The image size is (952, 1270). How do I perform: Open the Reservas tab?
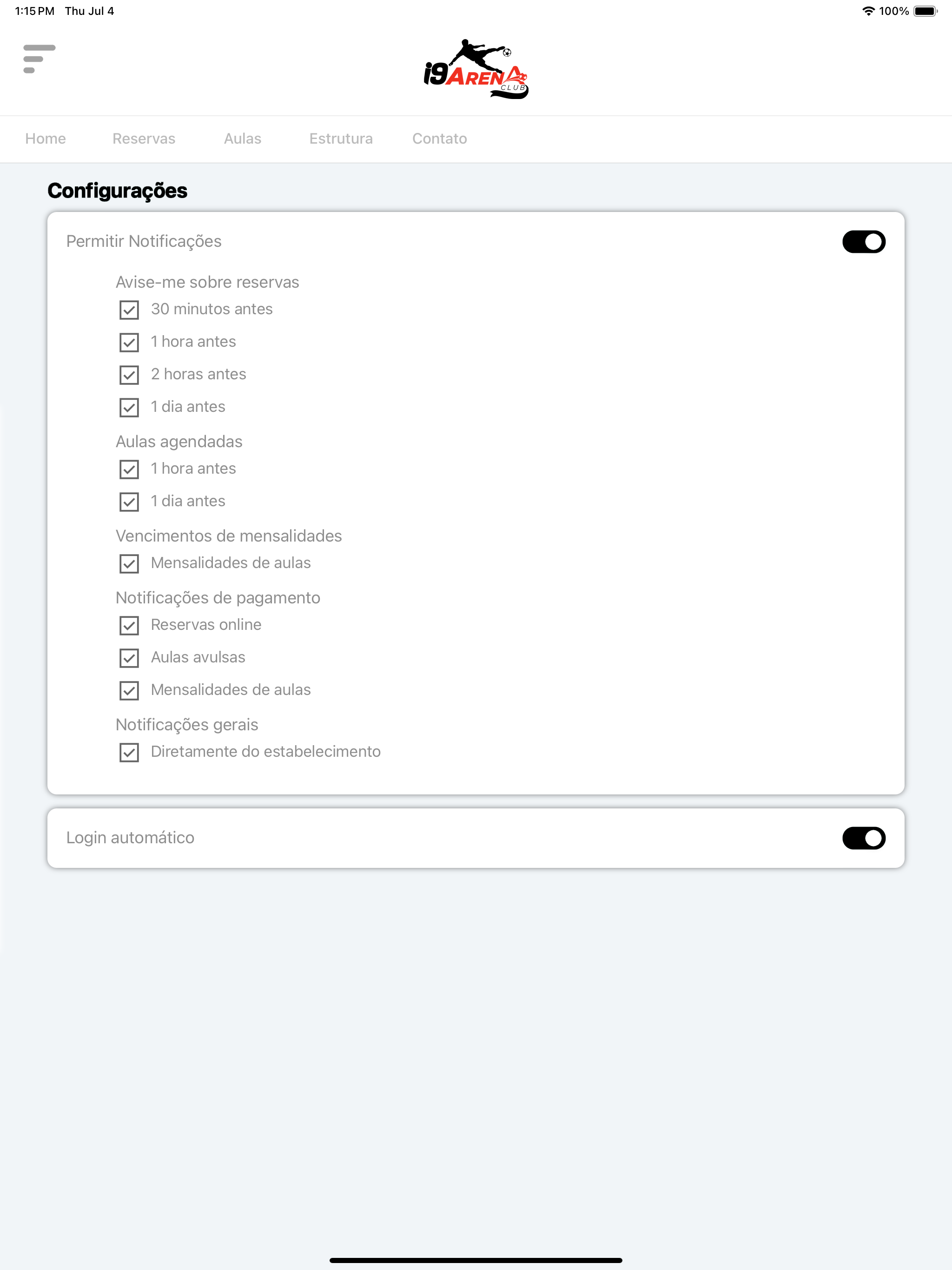pos(144,139)
